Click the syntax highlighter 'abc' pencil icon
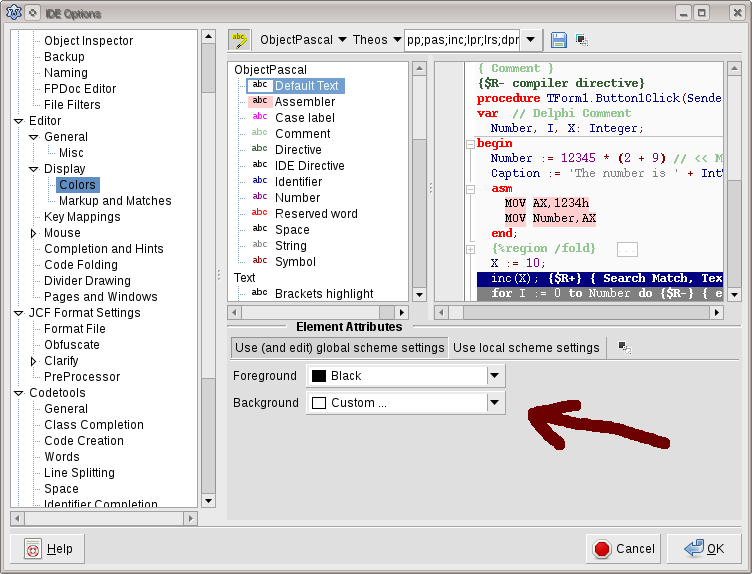Screen dimensions: 752x574 239,40
